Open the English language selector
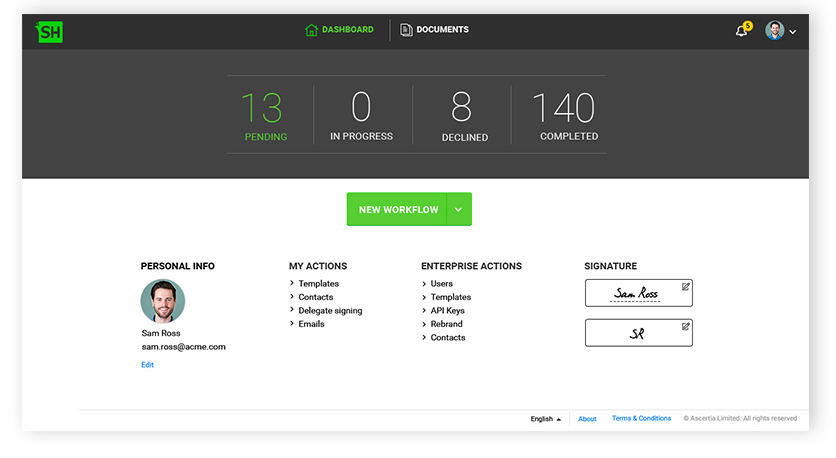Image resolution: width=836 pixels, height=458 pixels. coord(545,419)
